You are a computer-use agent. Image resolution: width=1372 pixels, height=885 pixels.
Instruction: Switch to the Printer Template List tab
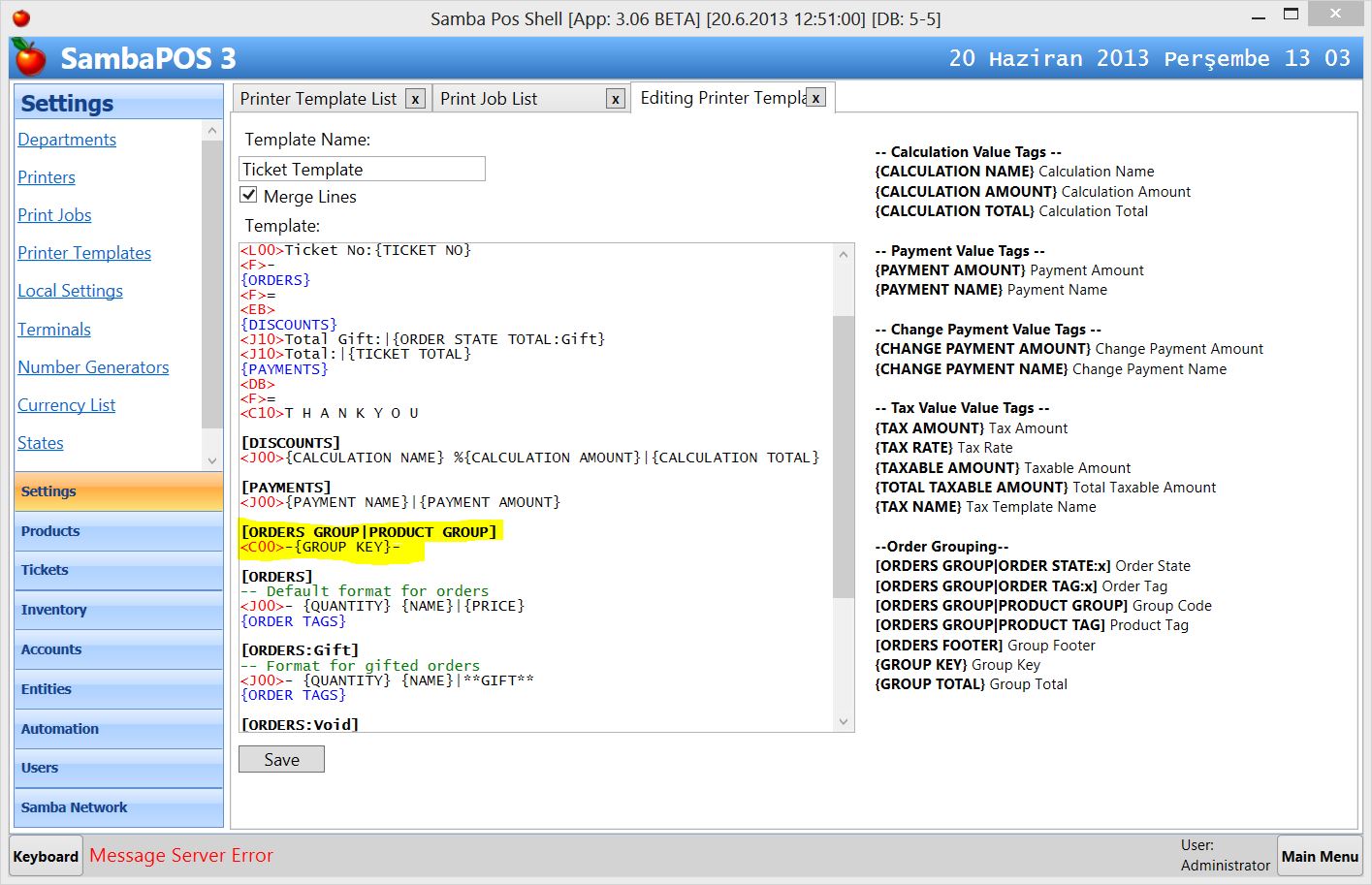click(x=318, y=99)
